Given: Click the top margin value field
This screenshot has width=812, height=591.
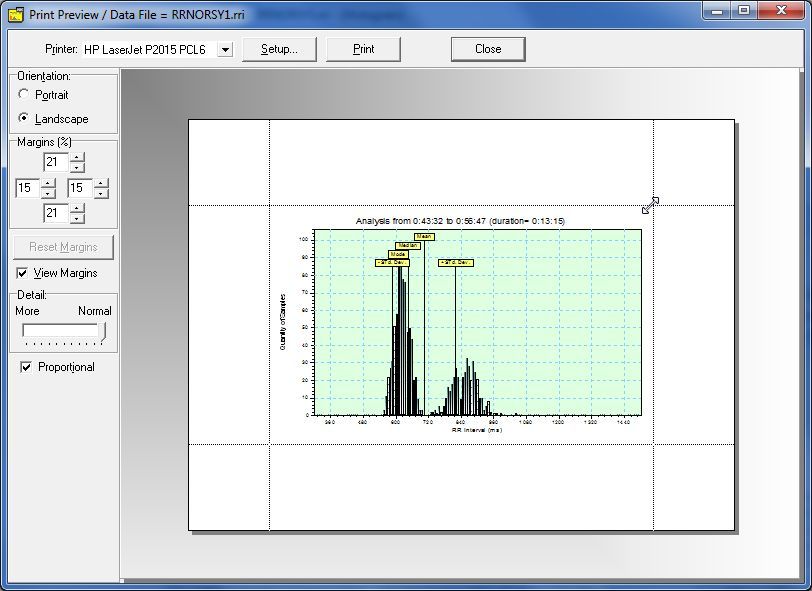Looking at the screenshot, I should point(56,162).
